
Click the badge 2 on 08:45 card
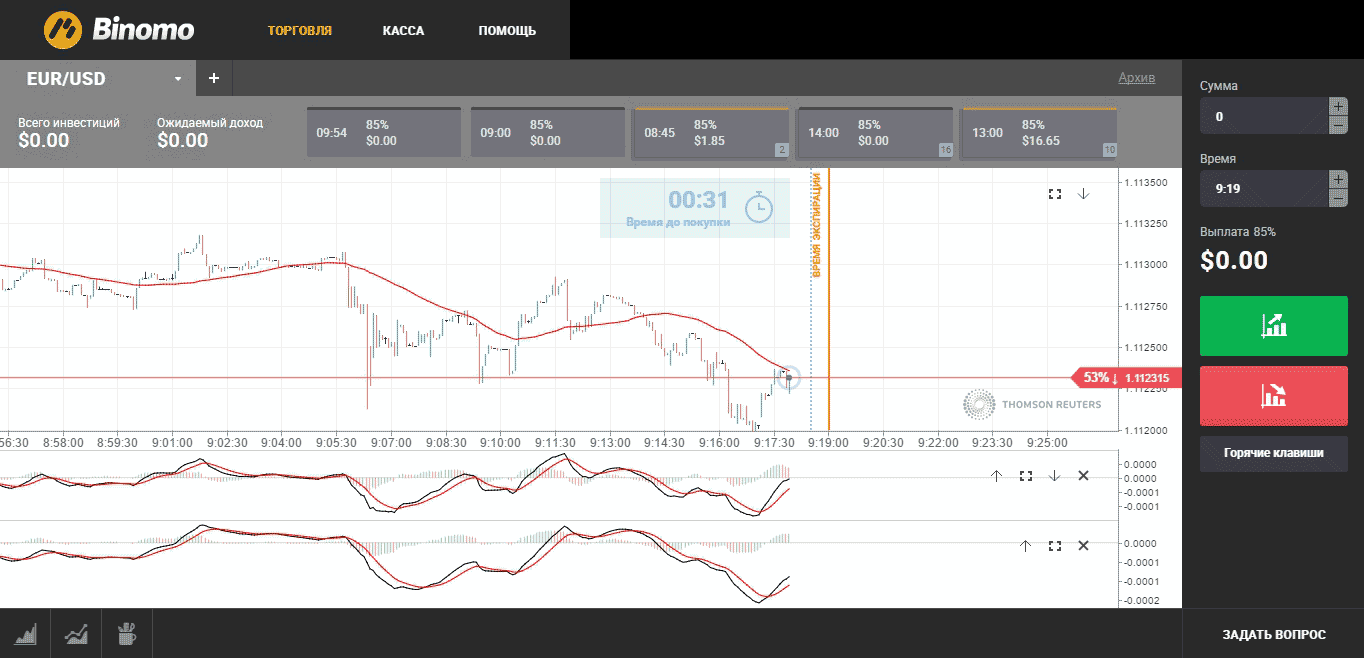782,150
